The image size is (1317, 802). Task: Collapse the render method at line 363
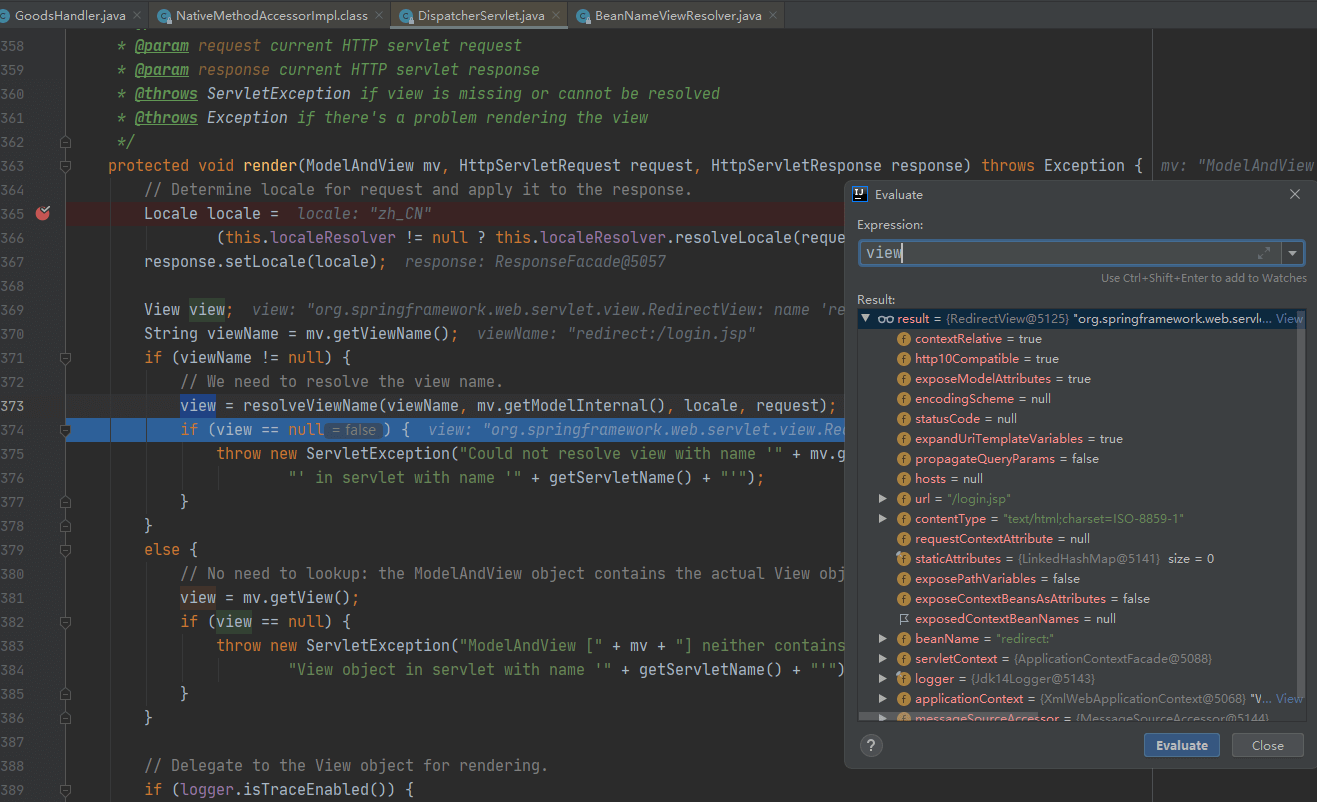click(x=66, y=165)
